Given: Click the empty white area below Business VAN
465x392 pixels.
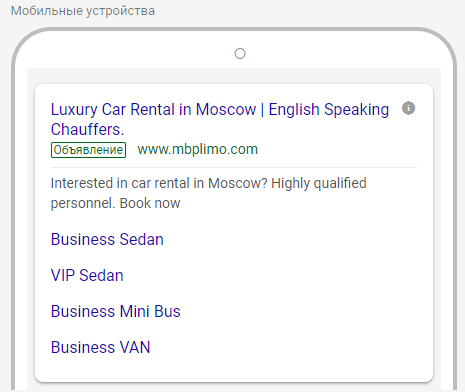Looking at the screenshot, I should pos(234,368).
